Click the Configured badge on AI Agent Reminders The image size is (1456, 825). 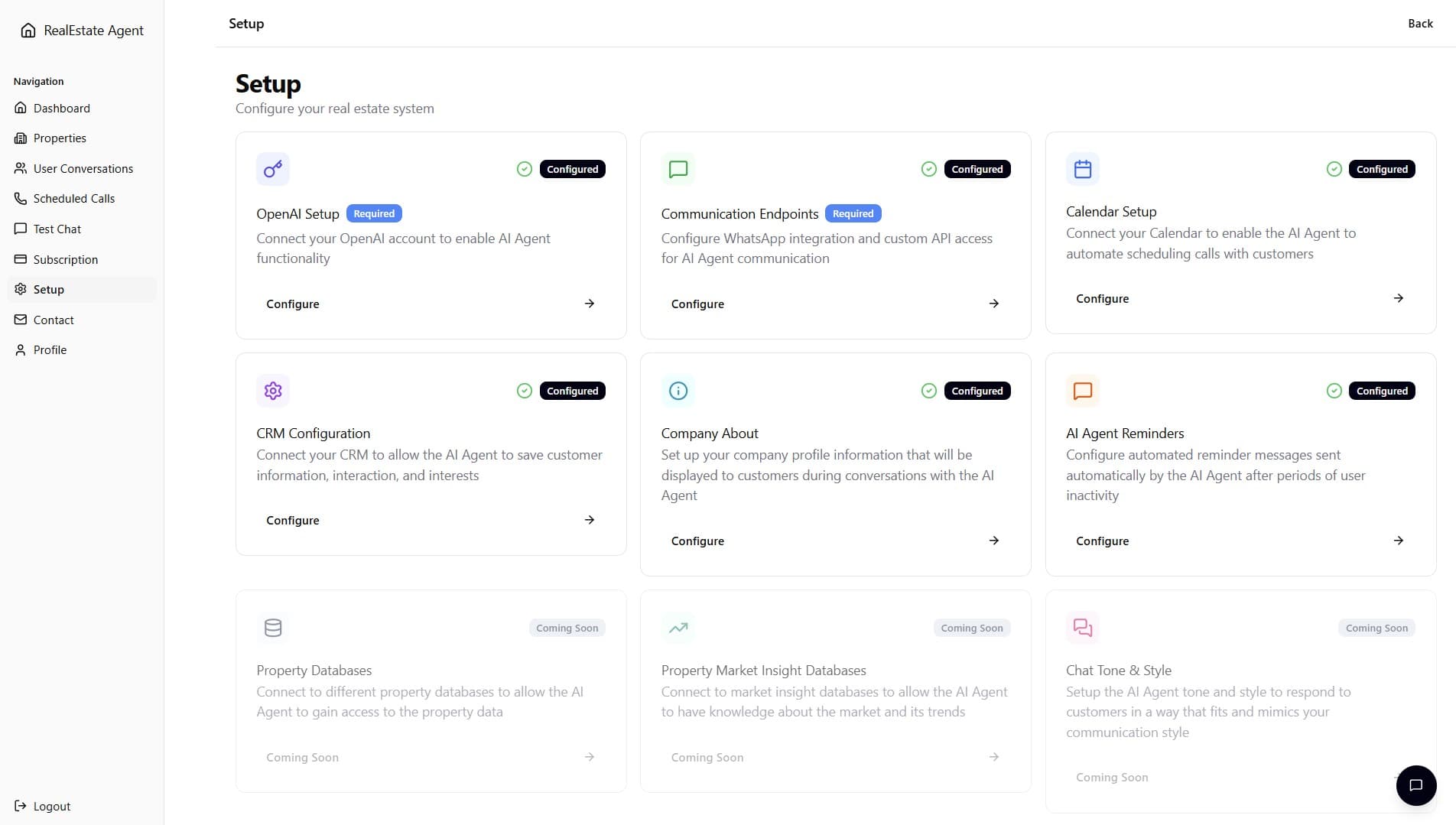coord(1382,391)
